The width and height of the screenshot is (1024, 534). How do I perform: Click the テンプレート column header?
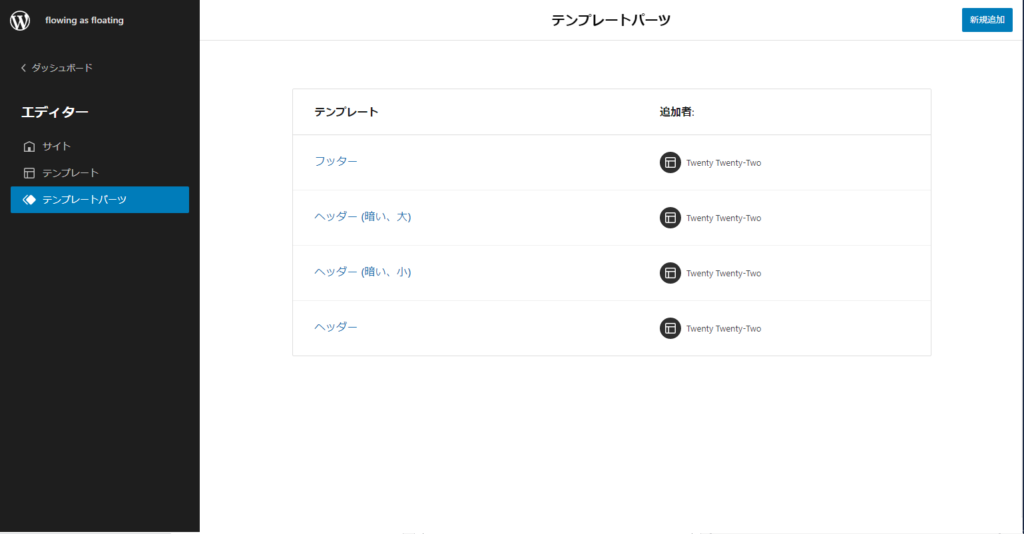(x=346, y=112)
